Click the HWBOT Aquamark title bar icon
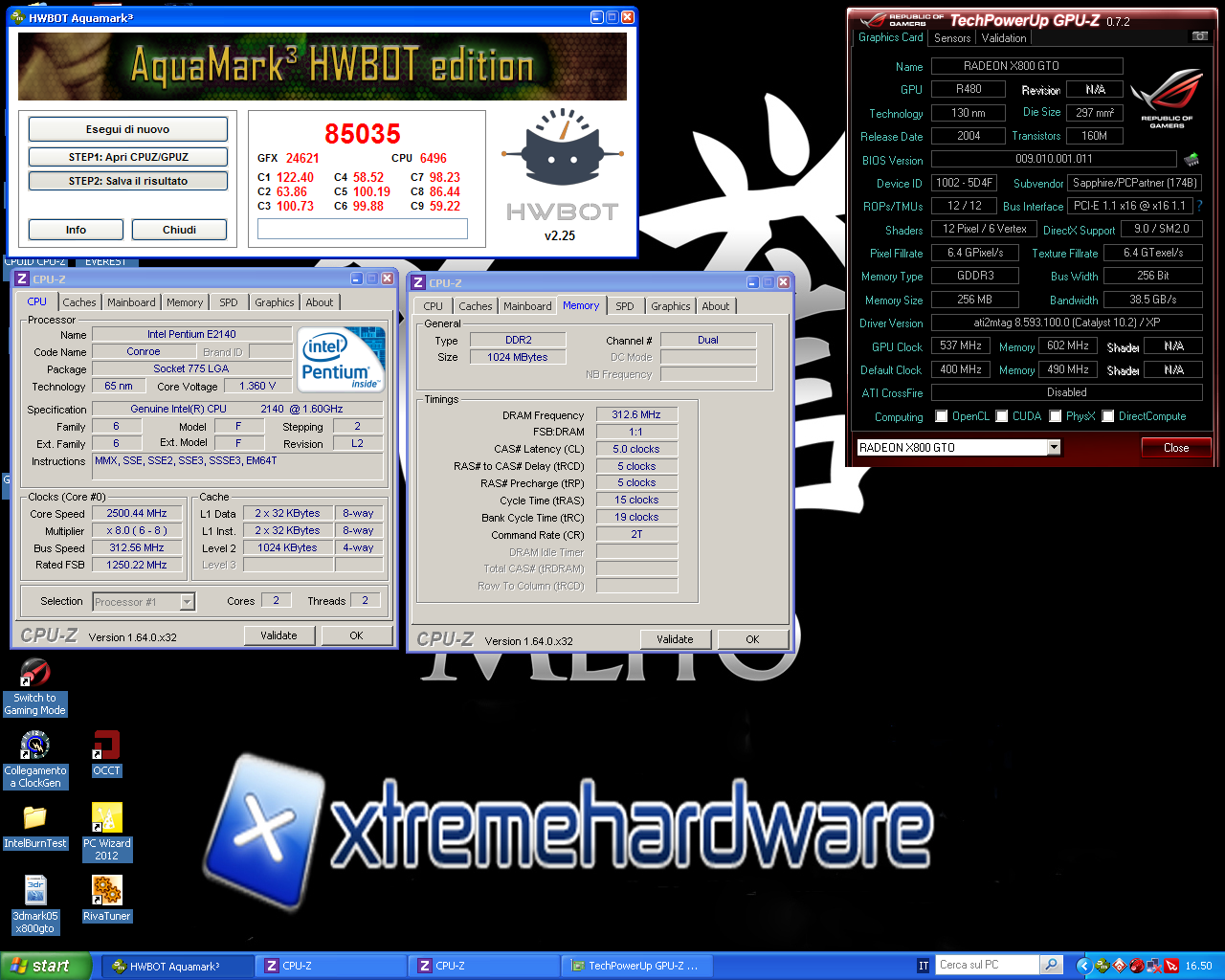Screen dimensions: 1225x980 click(x=17, y=17)
